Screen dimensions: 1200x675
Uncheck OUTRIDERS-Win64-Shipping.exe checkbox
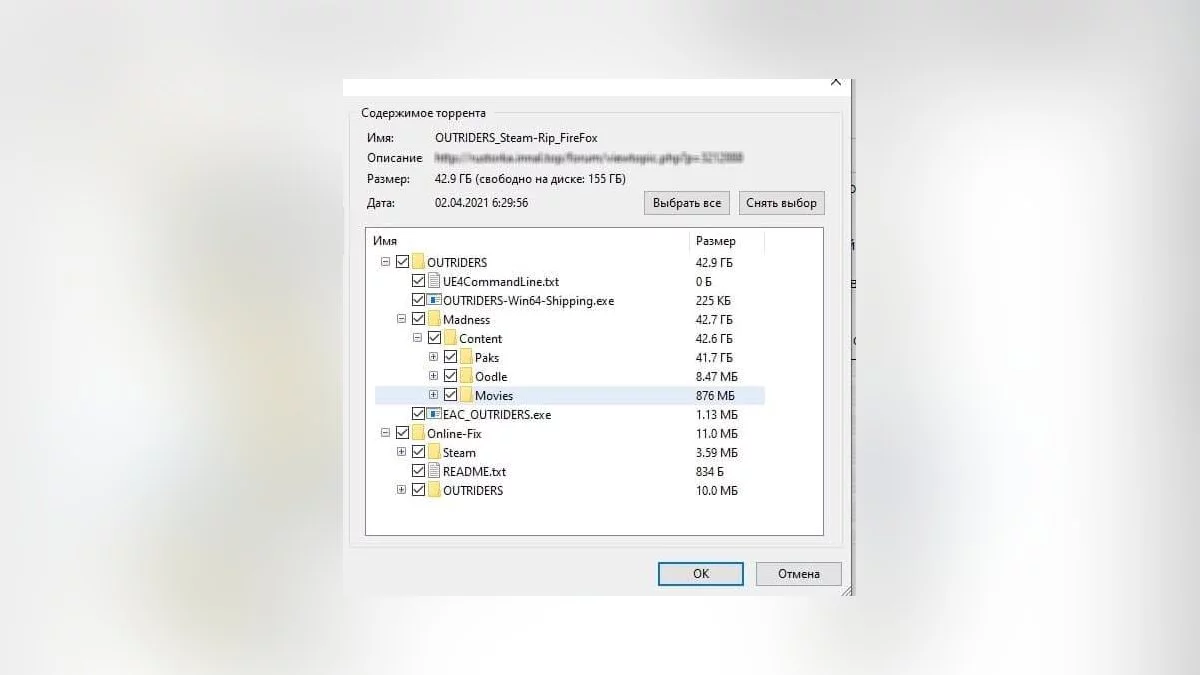pos(418,300)
